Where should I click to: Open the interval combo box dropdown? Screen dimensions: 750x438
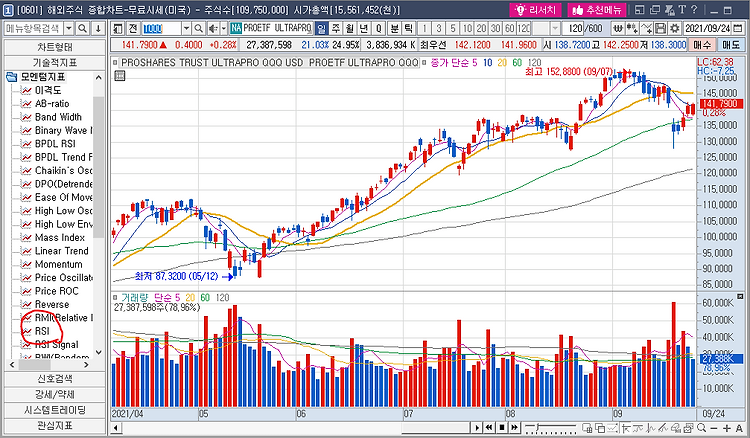[x=555, y=29]
